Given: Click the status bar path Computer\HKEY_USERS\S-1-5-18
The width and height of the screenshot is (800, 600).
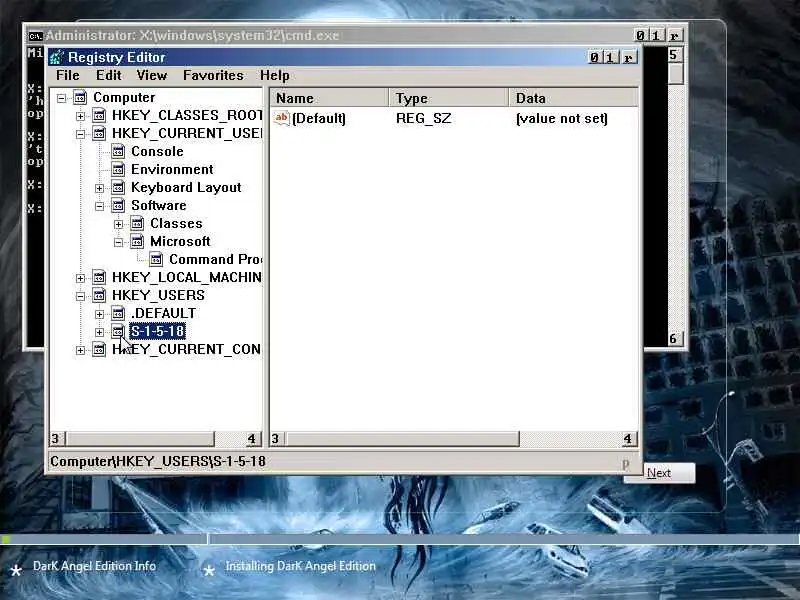Looking at the screenshot, I should 158,461.
